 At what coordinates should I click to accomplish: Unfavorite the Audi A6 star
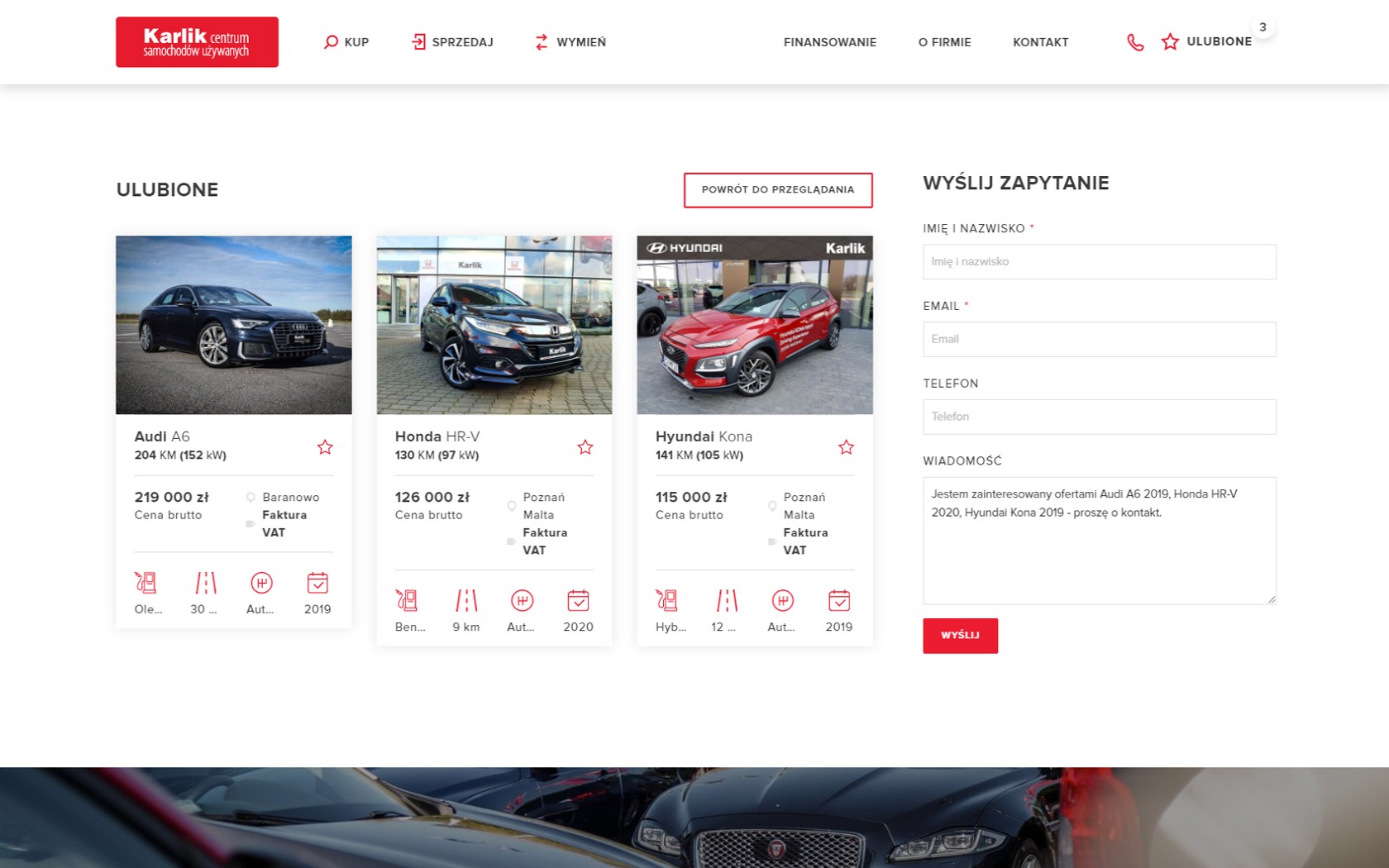click(325, 447)
